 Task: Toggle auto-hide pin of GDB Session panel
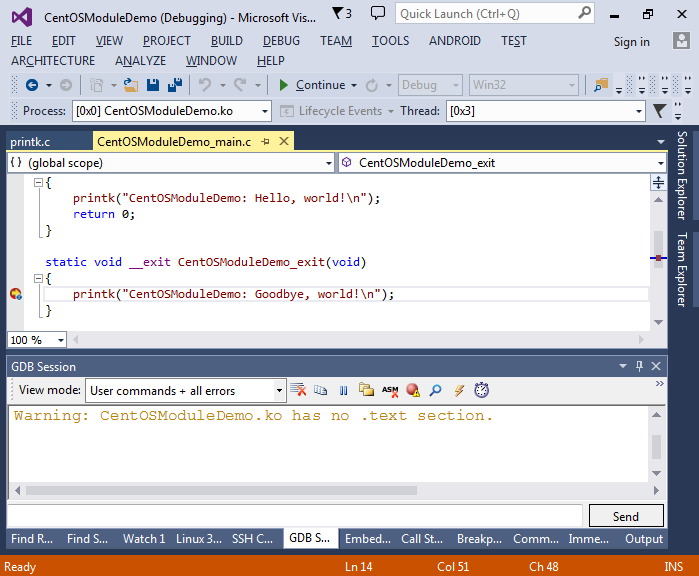tap(639, 366)
